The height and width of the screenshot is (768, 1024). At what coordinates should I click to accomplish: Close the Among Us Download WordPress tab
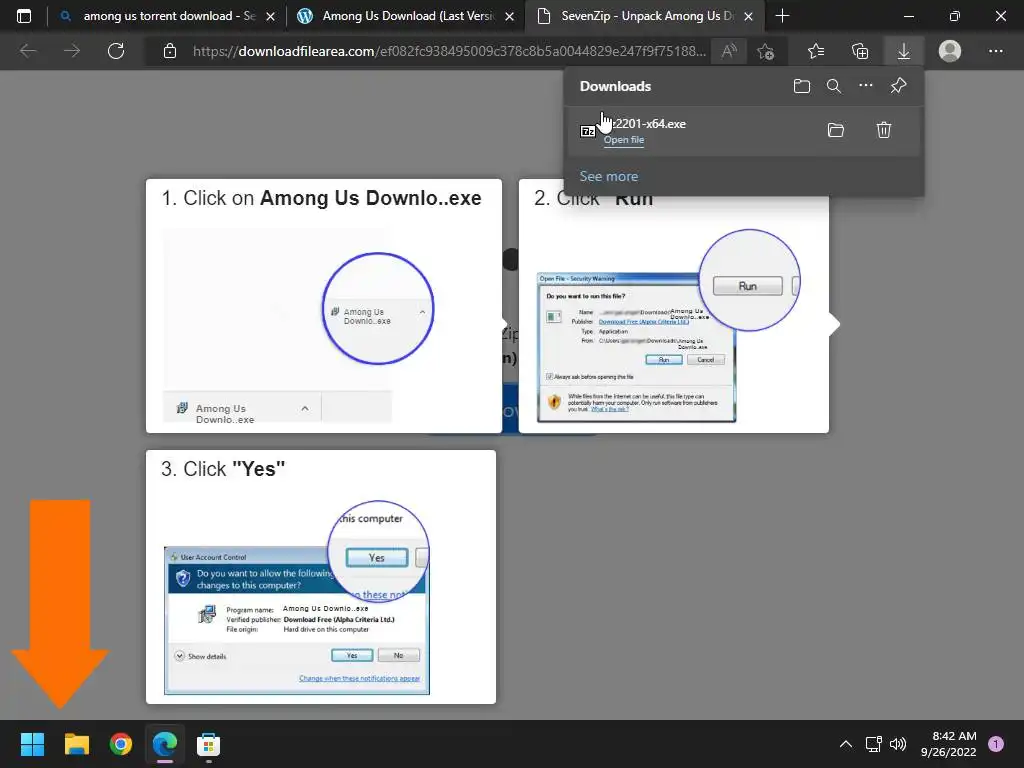coord(509,16)
